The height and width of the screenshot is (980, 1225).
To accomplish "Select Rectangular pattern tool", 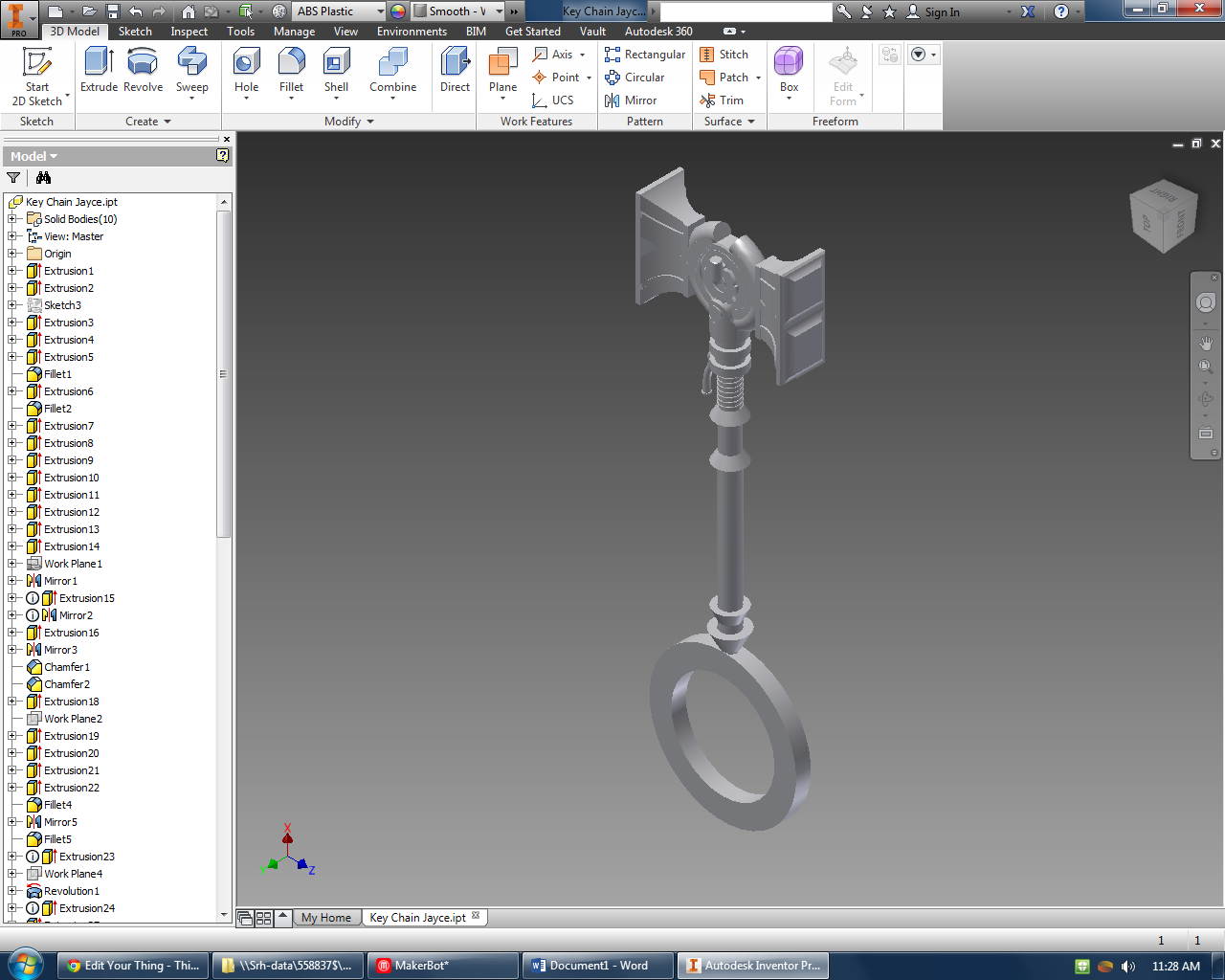I will [645, 55].
